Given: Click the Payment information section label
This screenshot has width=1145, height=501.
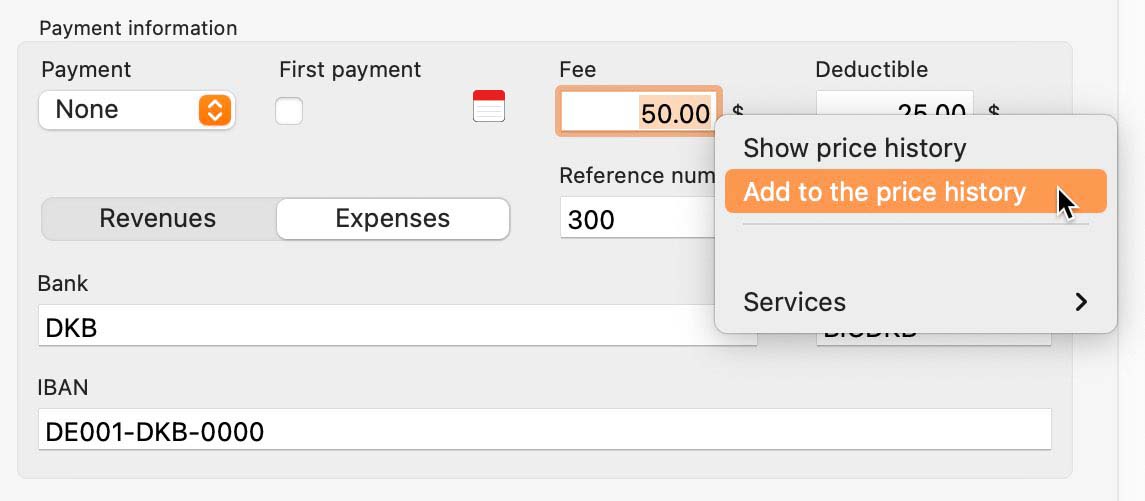Looking at the screenshot, I should tap(138, 28).
